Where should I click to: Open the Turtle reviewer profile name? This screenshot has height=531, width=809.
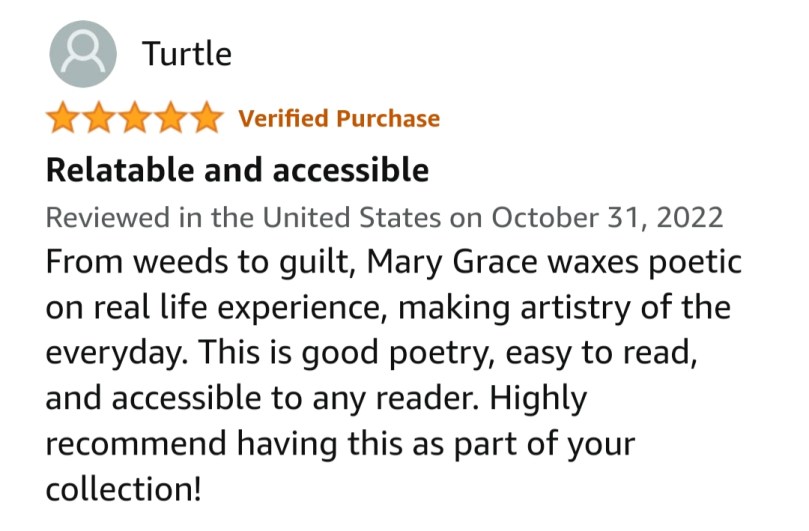click(187, 53)
